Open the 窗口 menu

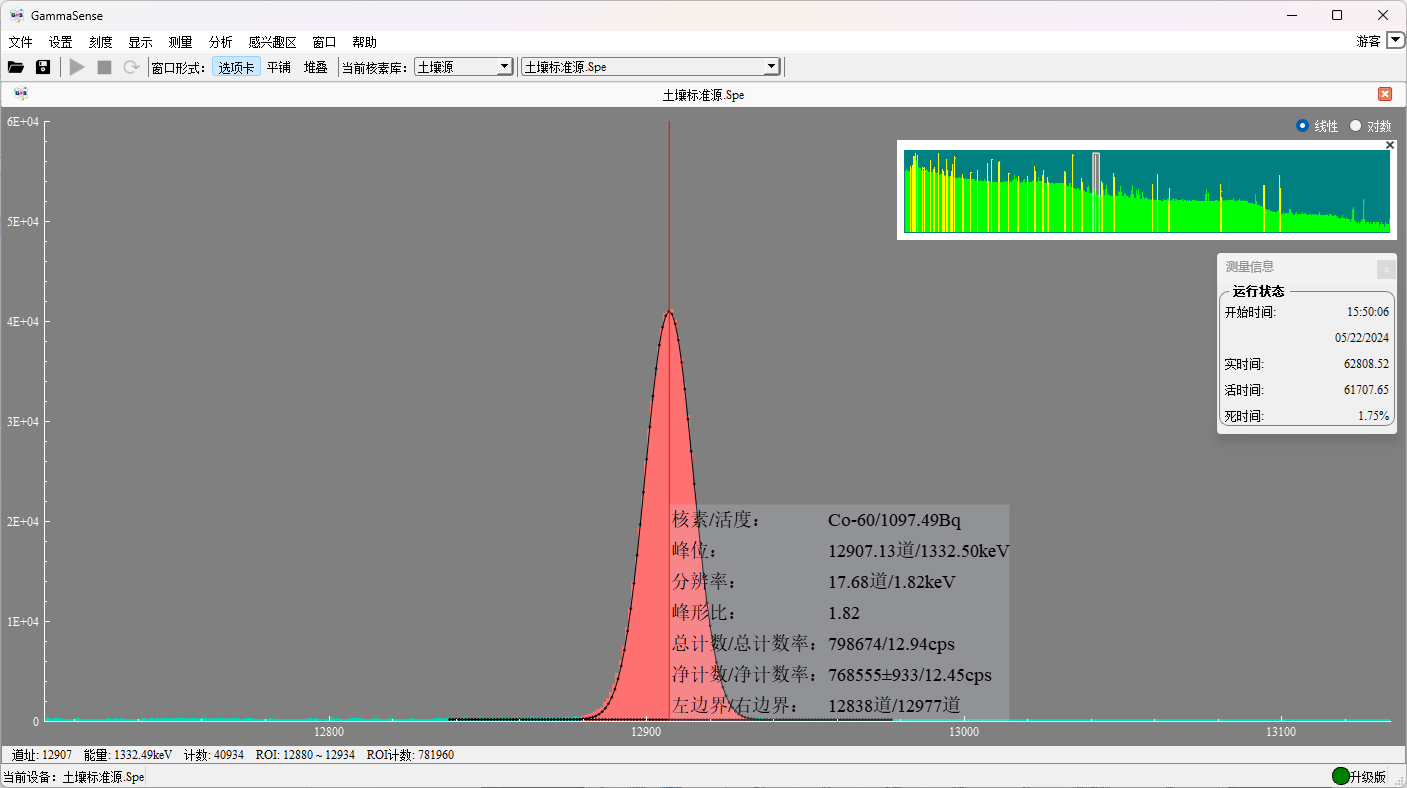(x=324, y=42)
